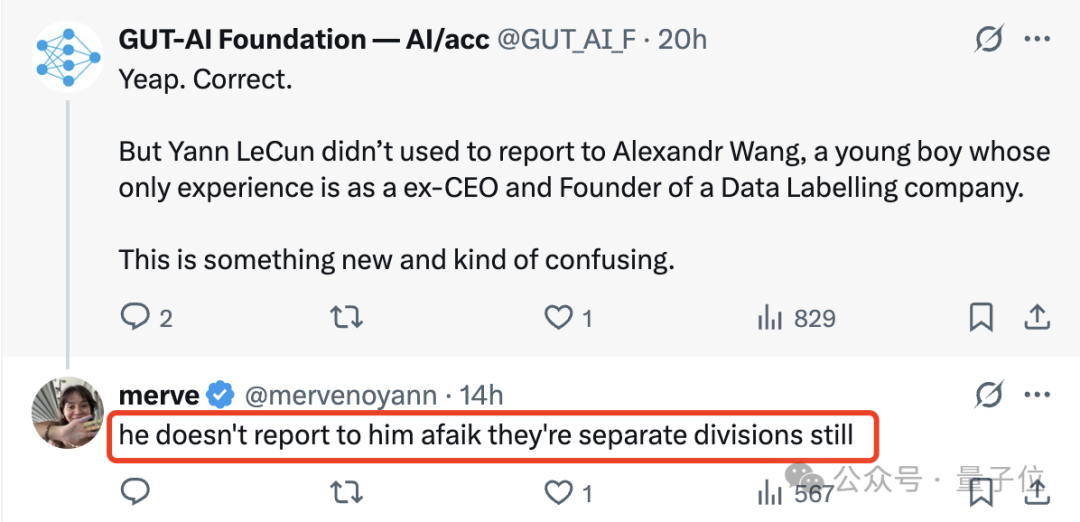Open GUT-AI Foundation profile avatar
The width and height of the screenshot is (1080, 522).
point(68,57)
